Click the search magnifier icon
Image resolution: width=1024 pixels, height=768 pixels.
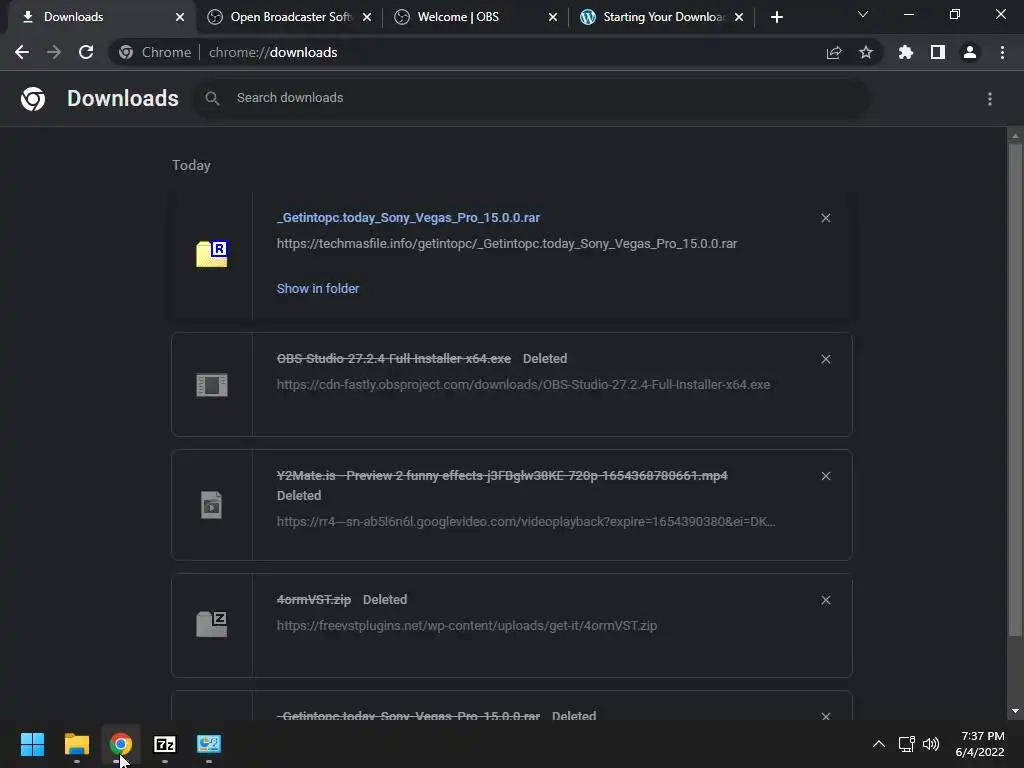(x=212, y=99)
